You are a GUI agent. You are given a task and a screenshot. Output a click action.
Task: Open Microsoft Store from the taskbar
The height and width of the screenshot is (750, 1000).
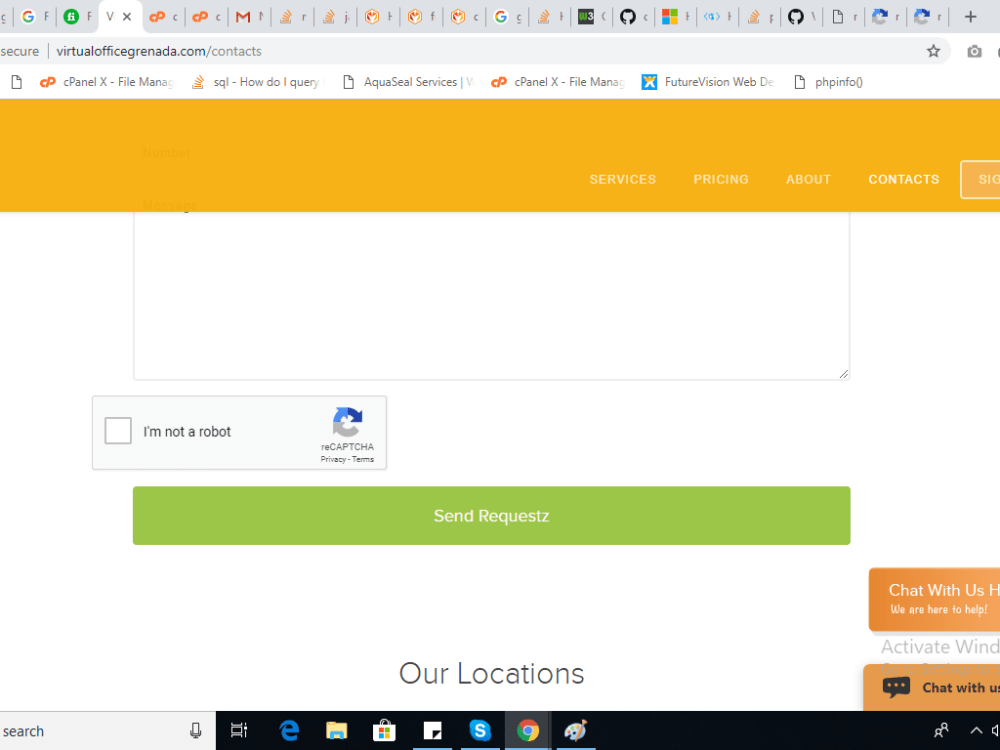coord(384,731)
